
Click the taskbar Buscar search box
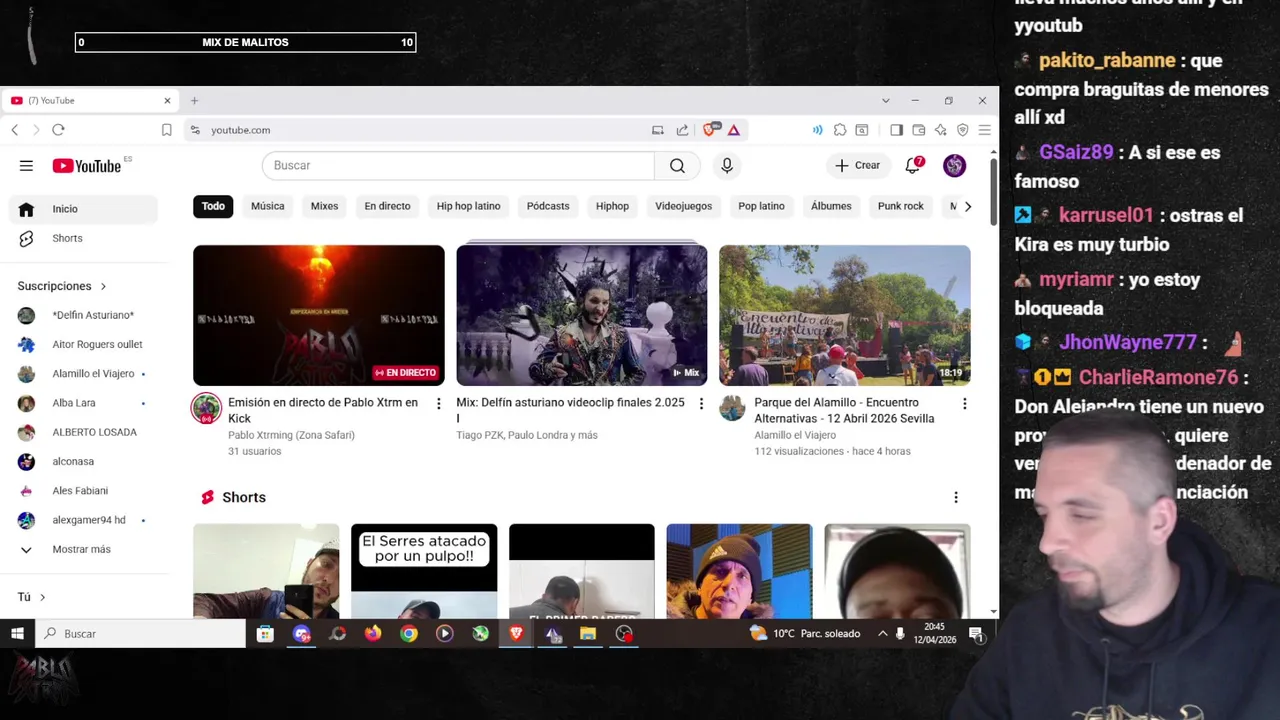point(140,634)
